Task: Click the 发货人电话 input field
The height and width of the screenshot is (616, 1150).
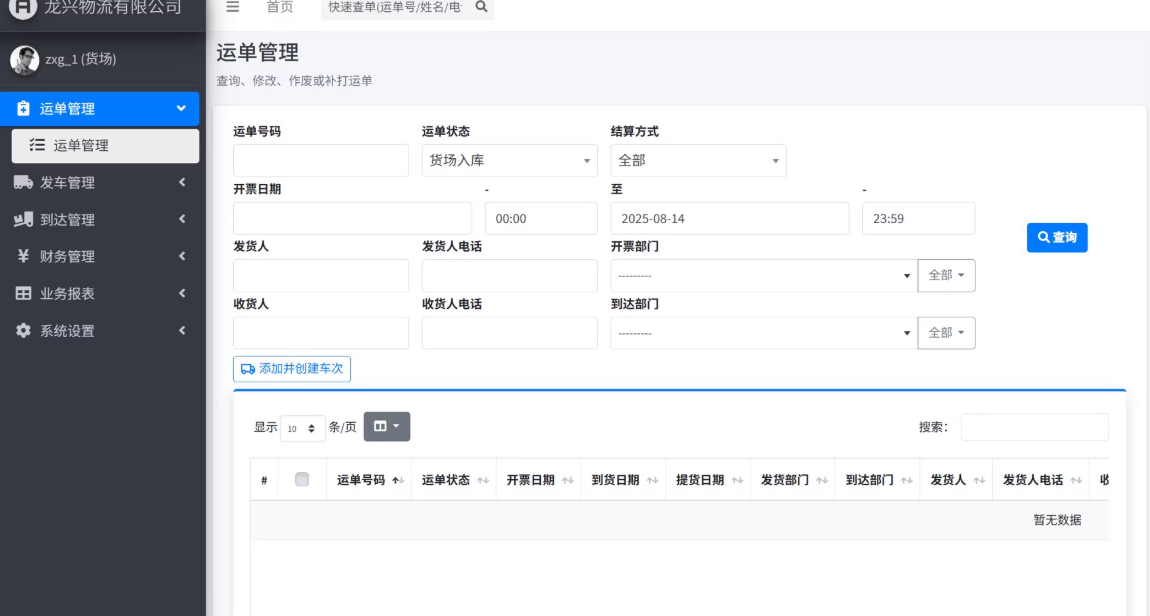Action: 509,276
